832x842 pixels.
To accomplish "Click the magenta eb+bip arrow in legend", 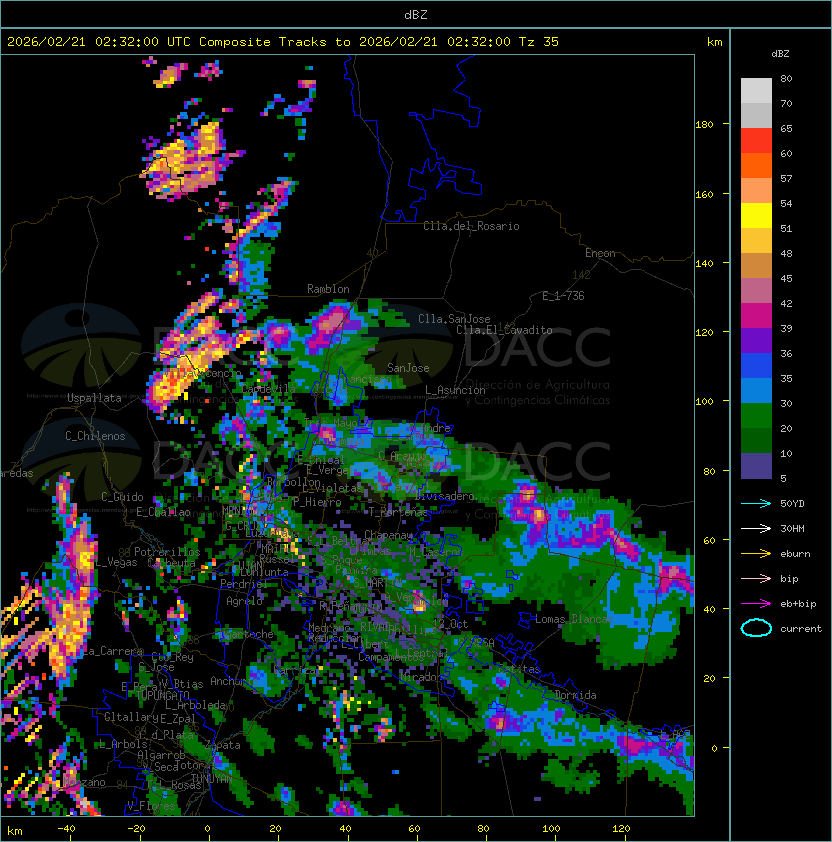I will [x=756, y=604].
